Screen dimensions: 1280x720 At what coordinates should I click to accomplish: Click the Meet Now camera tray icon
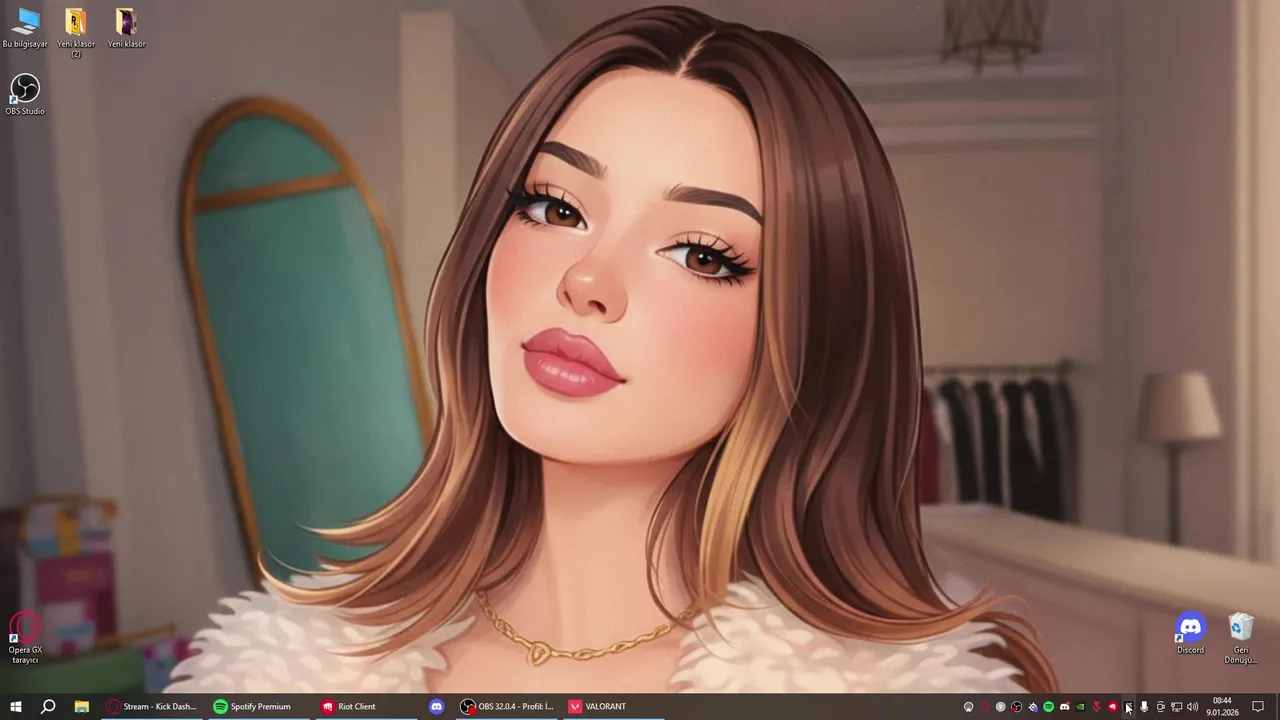1160,707
